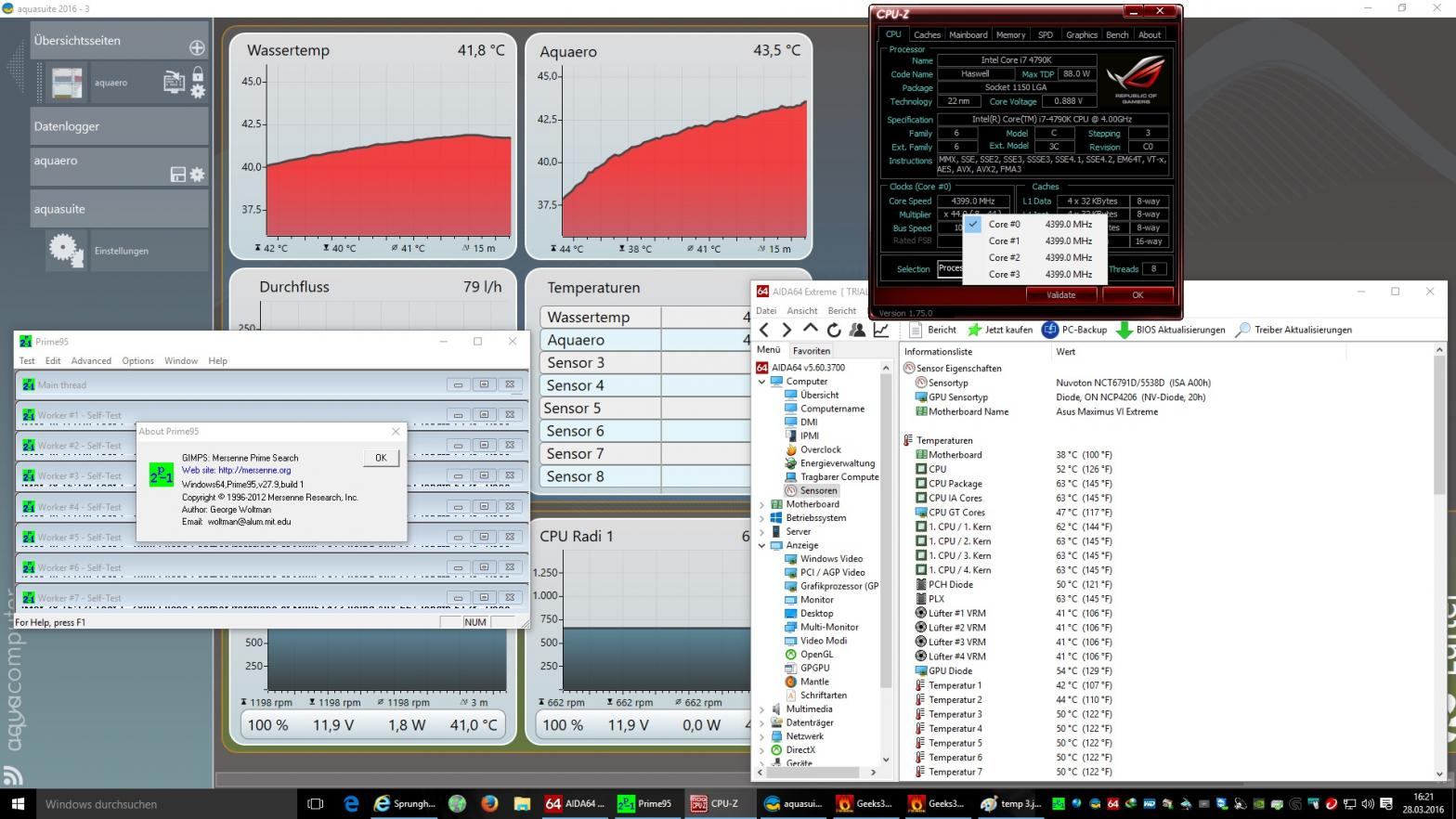This screenshot has height=819, width=1456.
Task: Switch to Favoriten tab in AIDA64
Action: click(x=811, y=351)
